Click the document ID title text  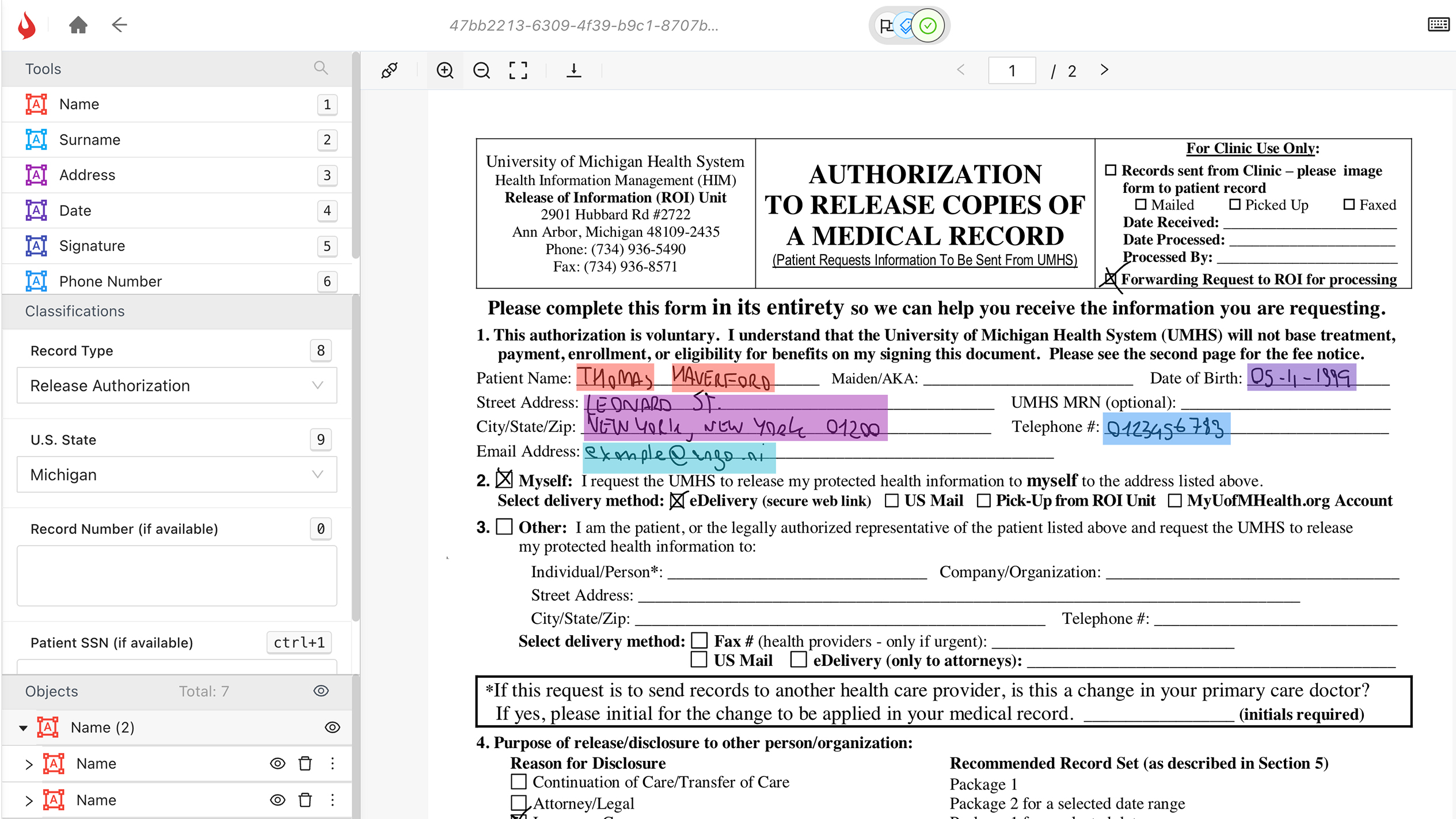(x=584, y=25)
